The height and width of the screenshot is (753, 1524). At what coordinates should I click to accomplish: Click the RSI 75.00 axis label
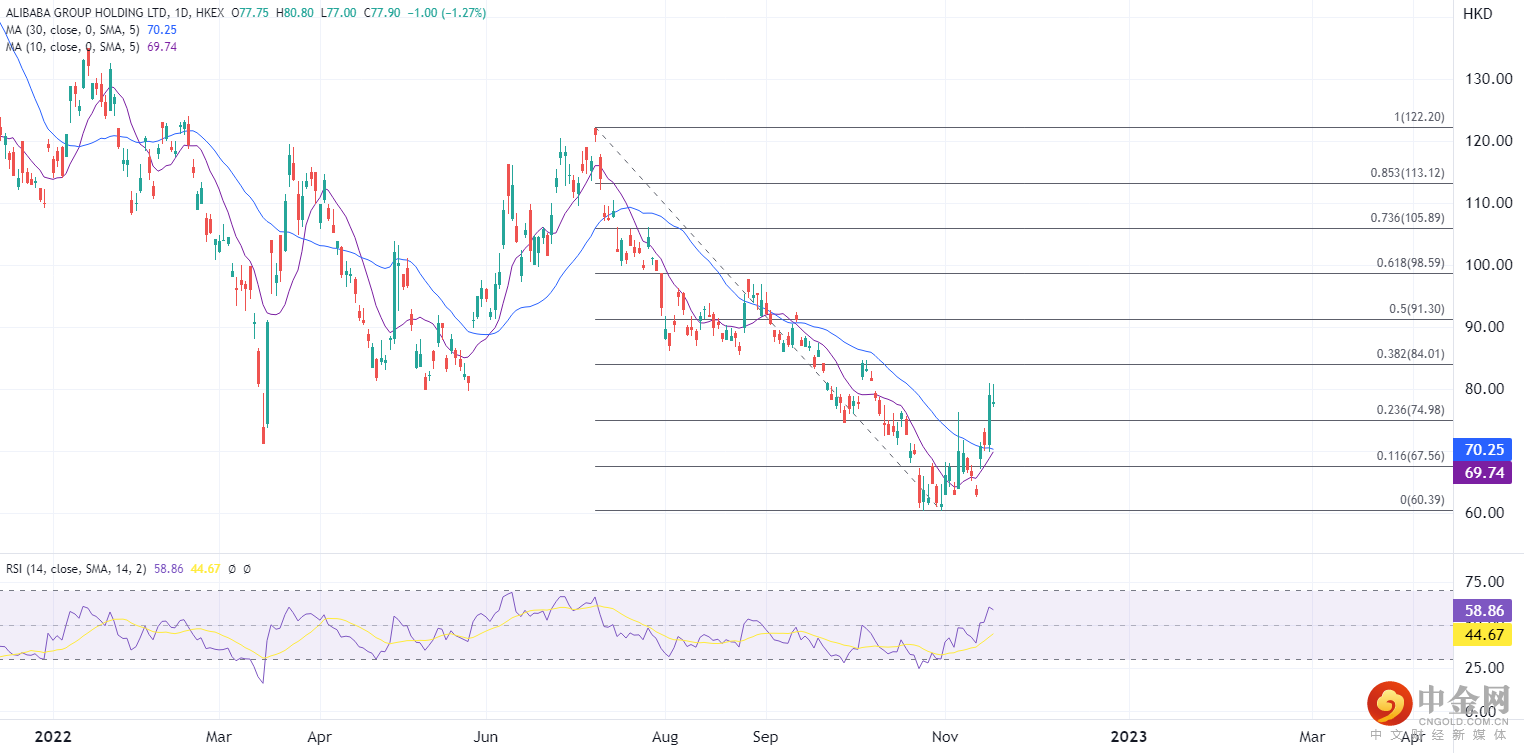pyautogui.click(x=1483, y=582)
